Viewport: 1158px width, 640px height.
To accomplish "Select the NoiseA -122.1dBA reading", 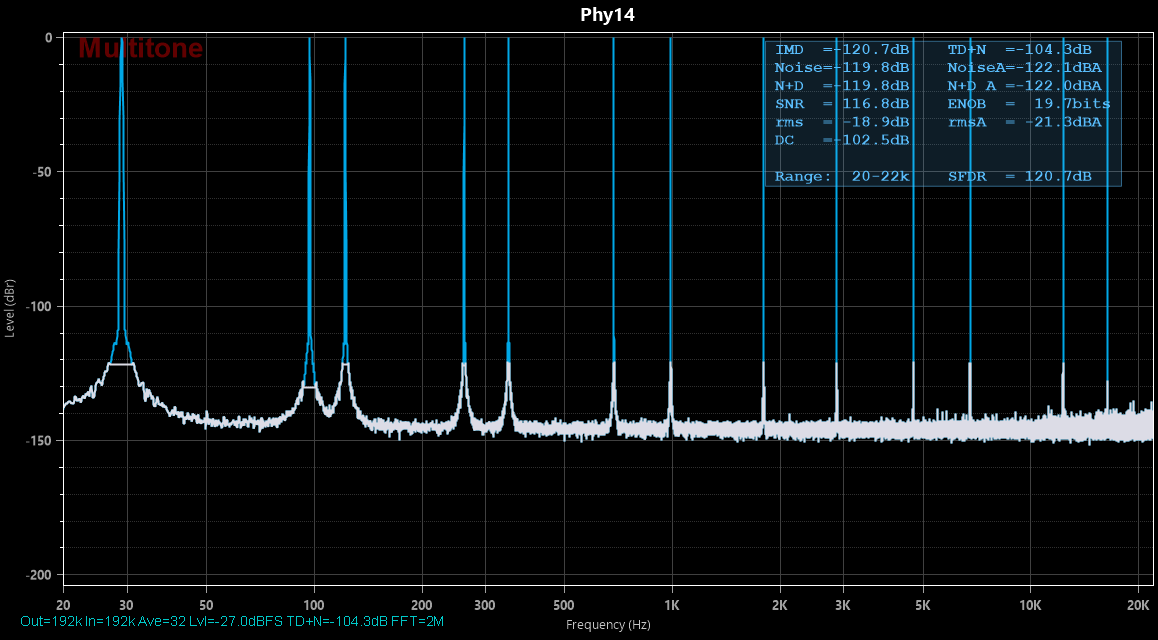I will (1024, 68).
